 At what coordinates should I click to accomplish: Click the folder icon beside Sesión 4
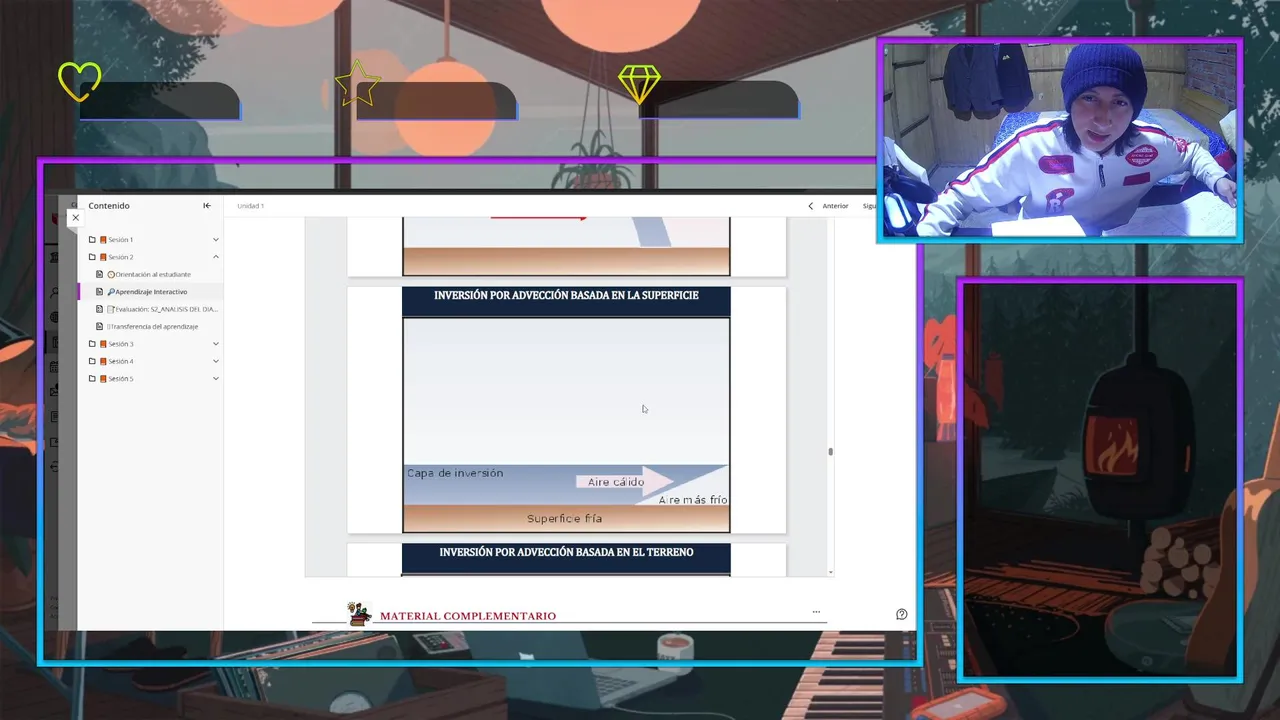click(x=92, y=361)
